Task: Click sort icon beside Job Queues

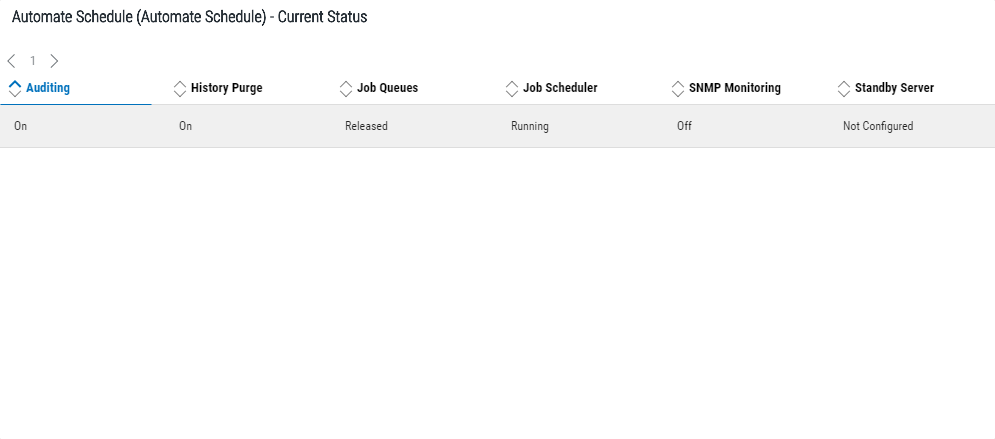Action: 346,88
